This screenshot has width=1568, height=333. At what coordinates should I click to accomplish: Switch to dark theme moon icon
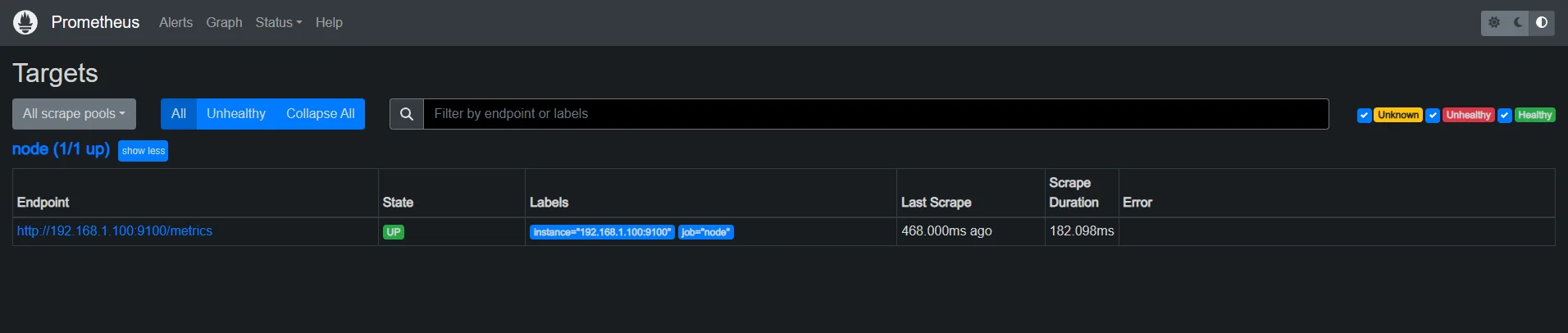coord(1518,23)
